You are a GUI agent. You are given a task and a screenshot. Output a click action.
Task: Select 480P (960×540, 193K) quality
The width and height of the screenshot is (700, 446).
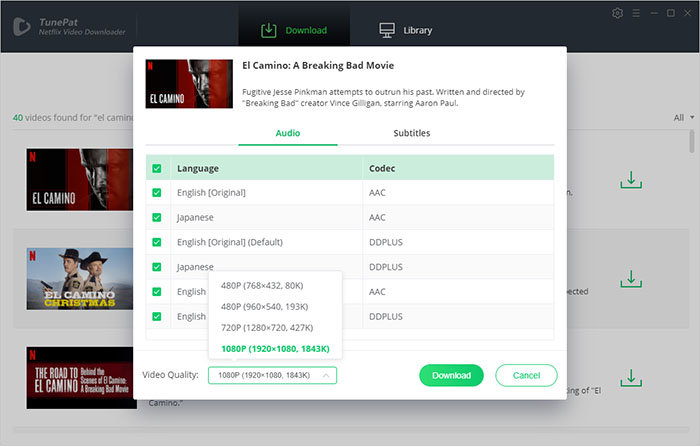[264, 307]
